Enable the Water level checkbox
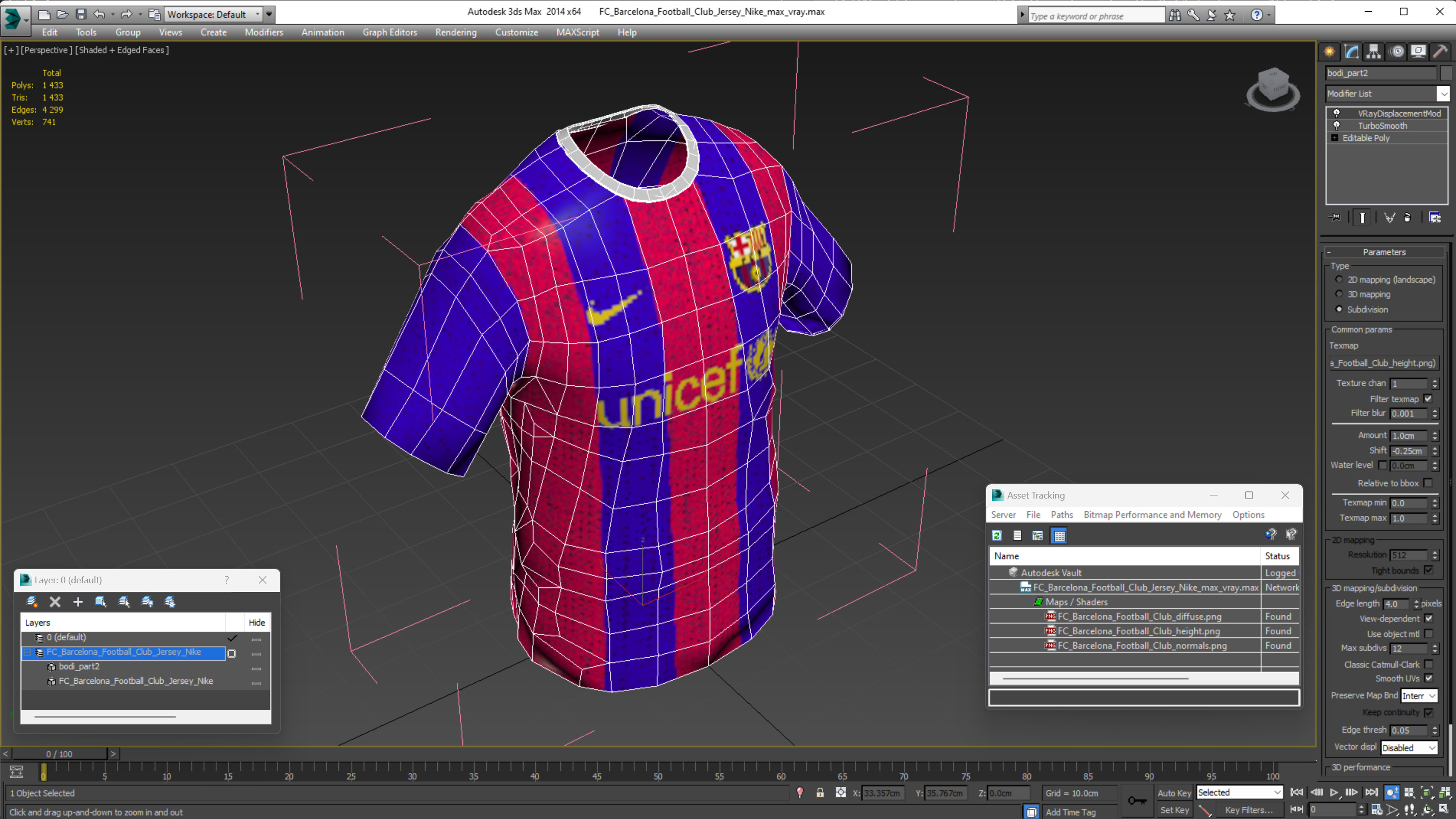 [1382, 465]
